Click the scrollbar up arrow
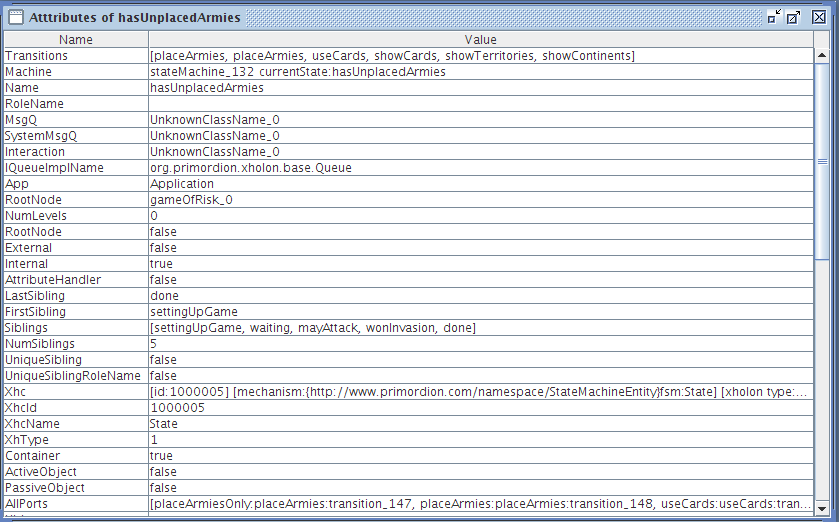The width and height of the screenshot is (839, 522). pyautogui.click(x=821, y=55)
